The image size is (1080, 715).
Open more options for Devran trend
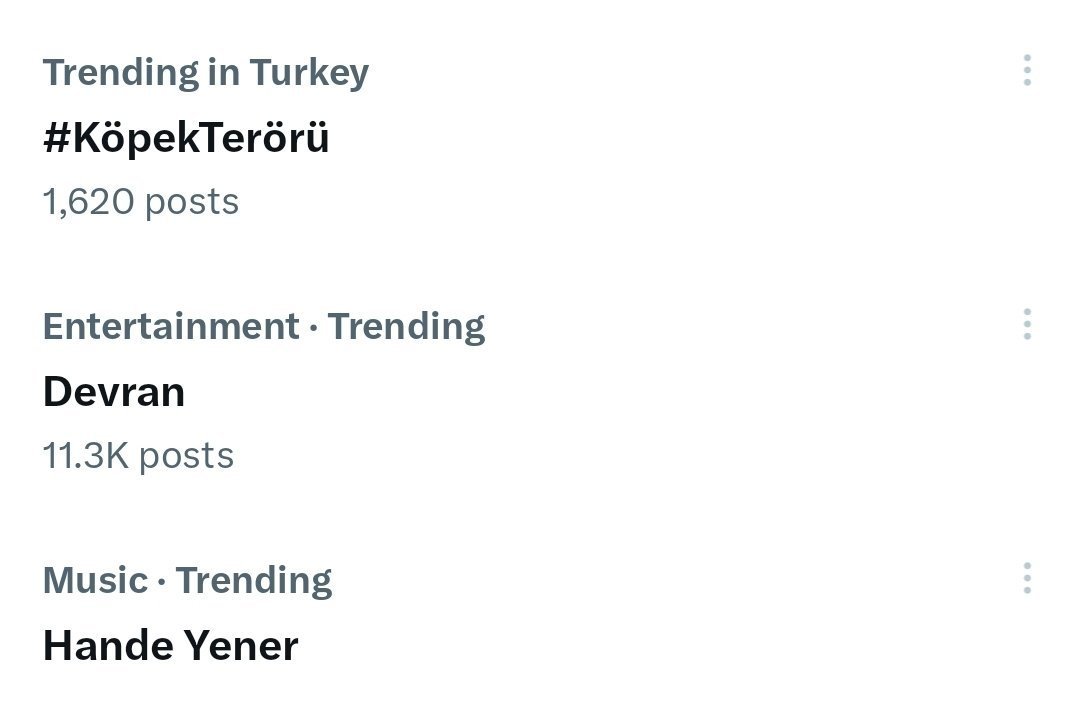click(1027, 325)
